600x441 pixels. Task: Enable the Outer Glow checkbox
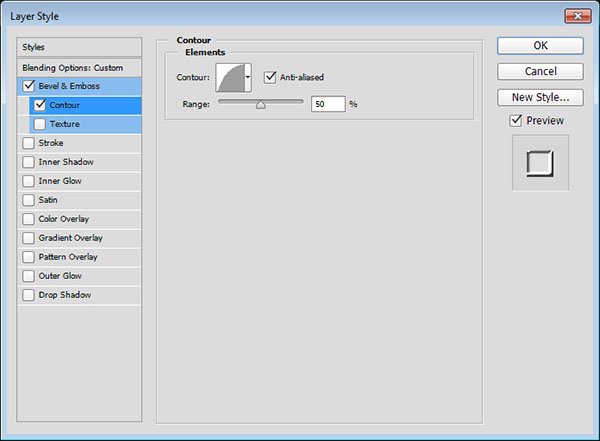point(28,276)
